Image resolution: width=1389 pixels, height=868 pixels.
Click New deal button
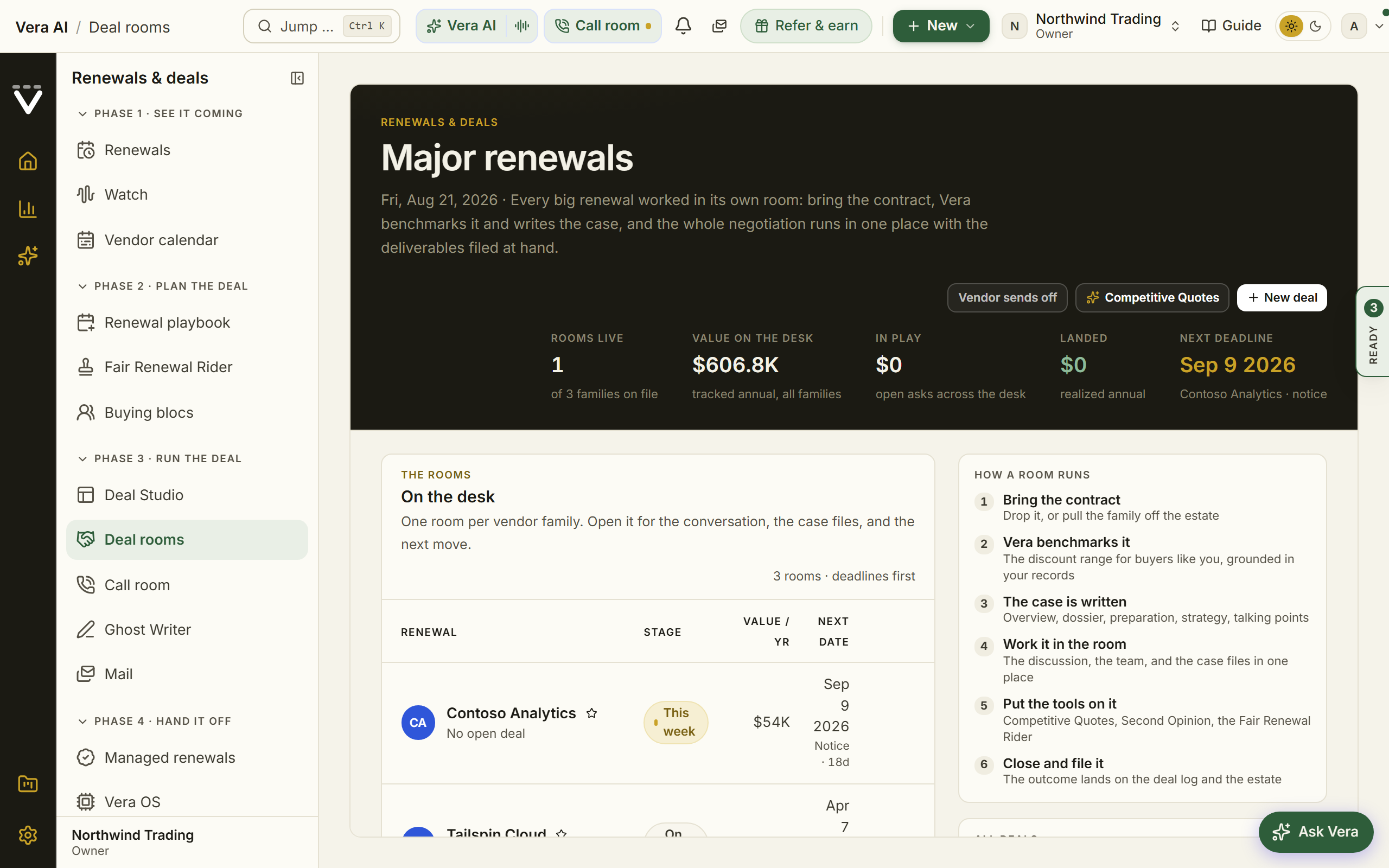pos(1282,297)
